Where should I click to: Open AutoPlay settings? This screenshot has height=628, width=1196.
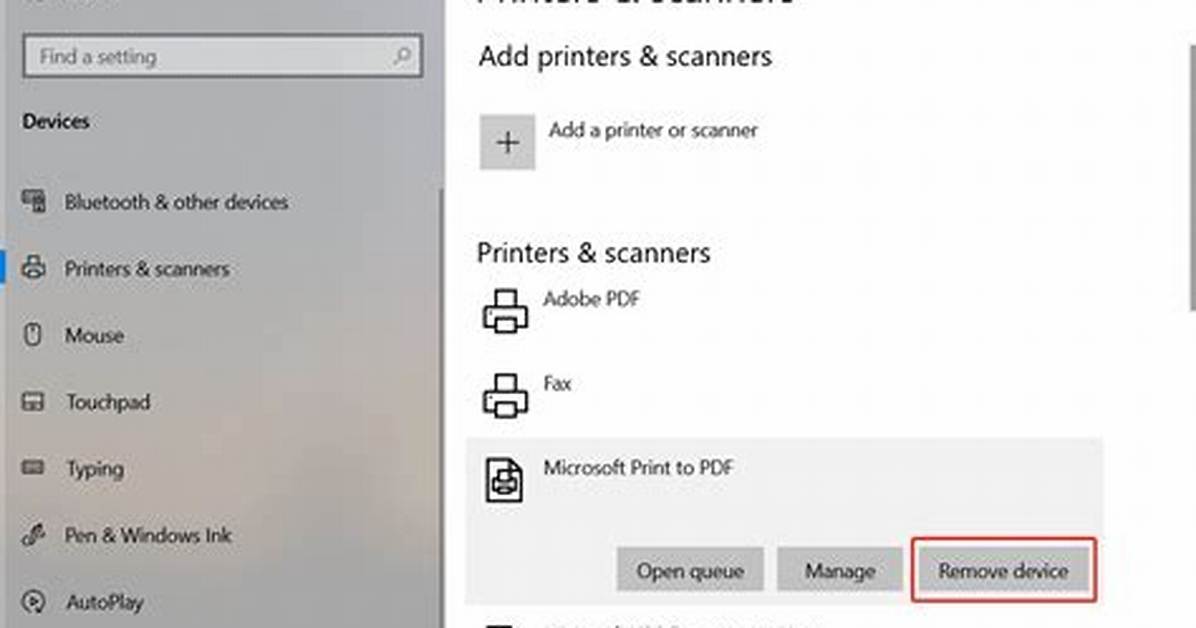click(104, 602)
